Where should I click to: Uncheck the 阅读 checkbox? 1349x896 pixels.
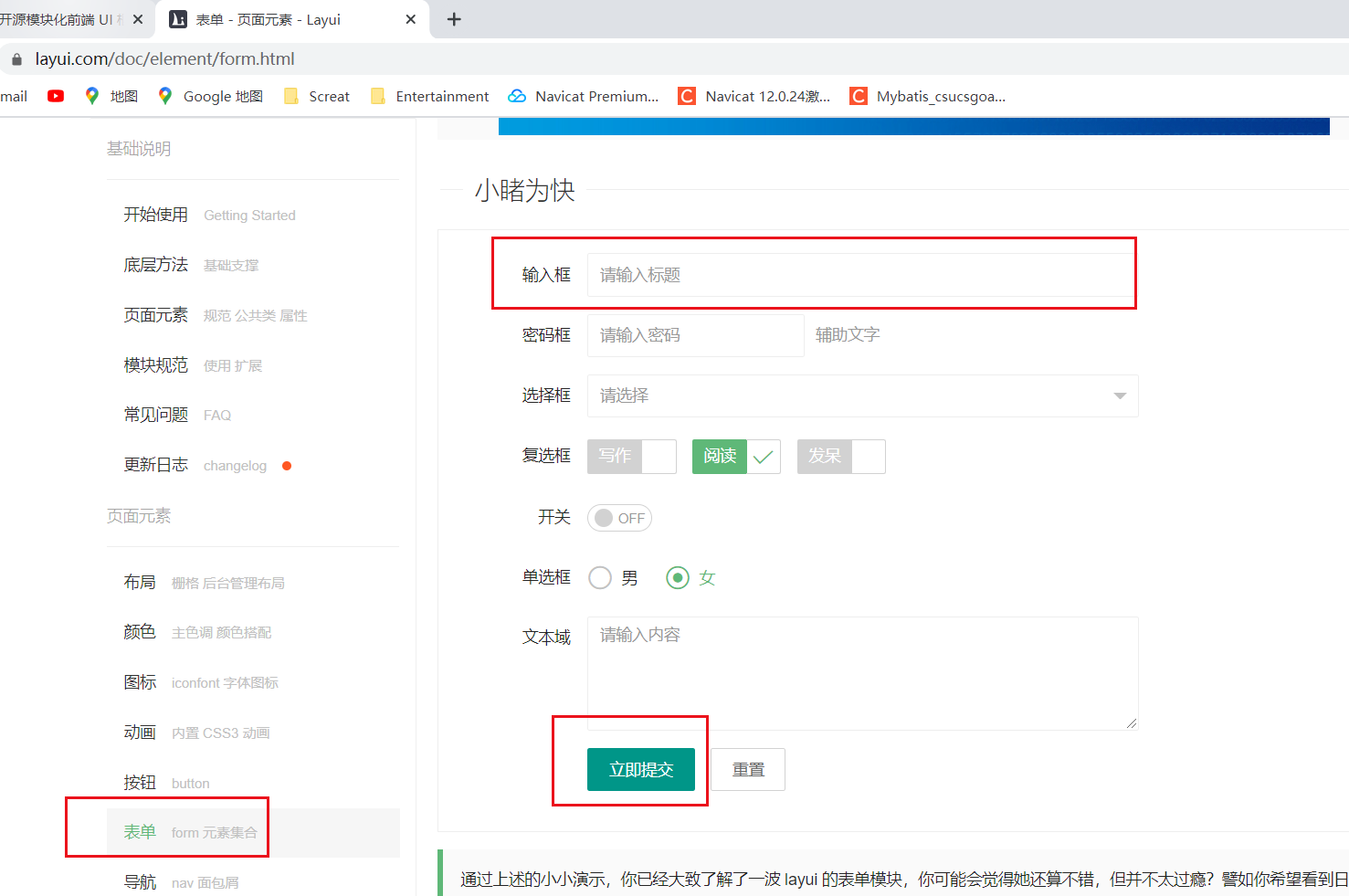(x=736, y=456)
